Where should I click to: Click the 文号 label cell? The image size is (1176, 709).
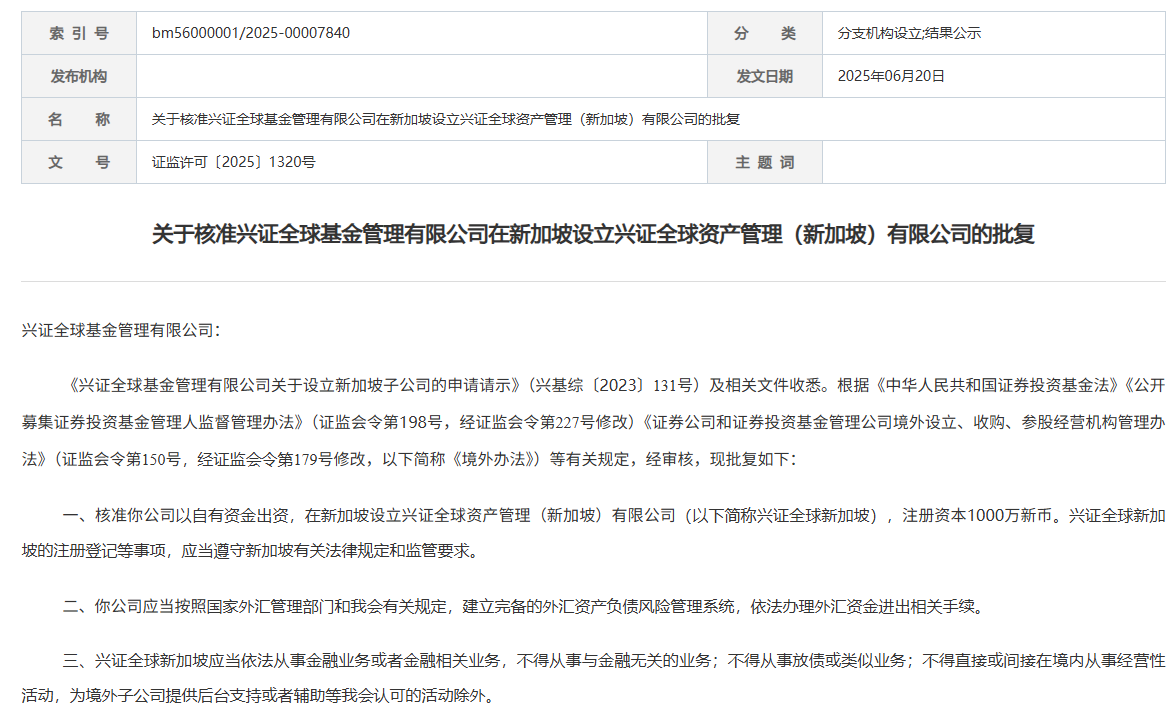tap(79, 162)
